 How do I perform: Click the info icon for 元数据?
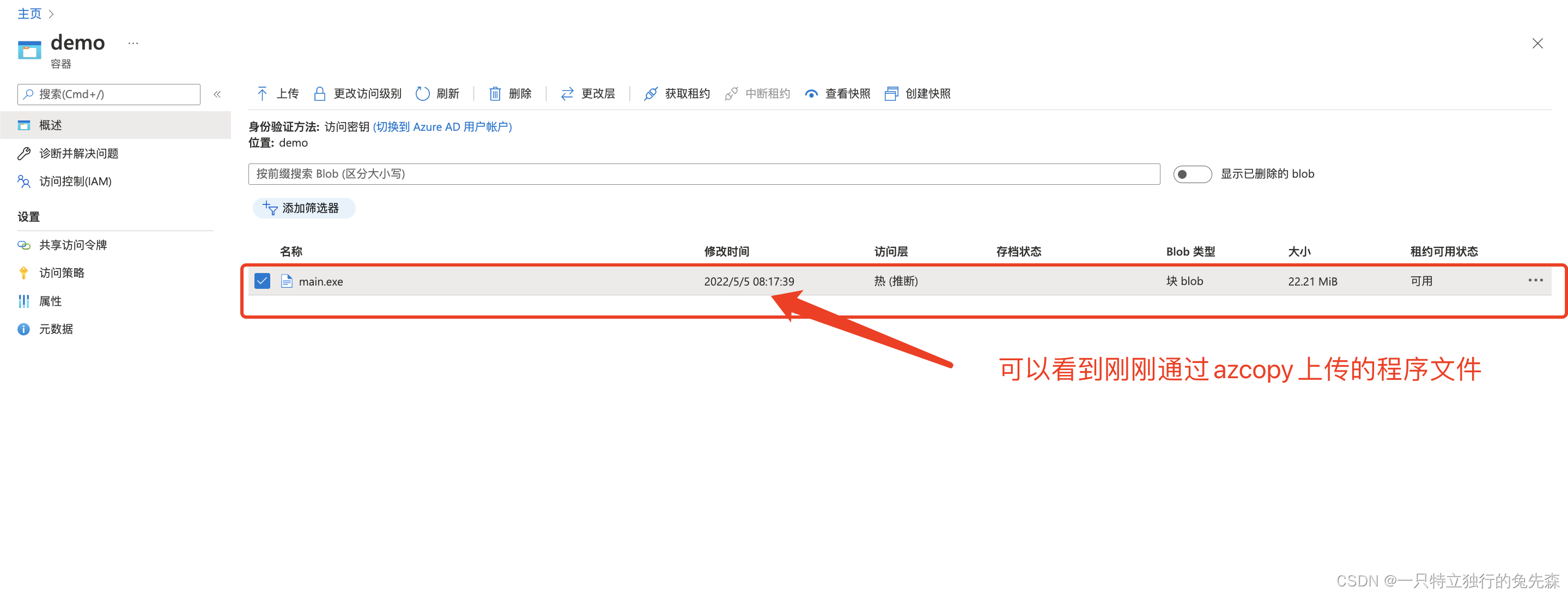pyautogui.click(x=24, y=329)
